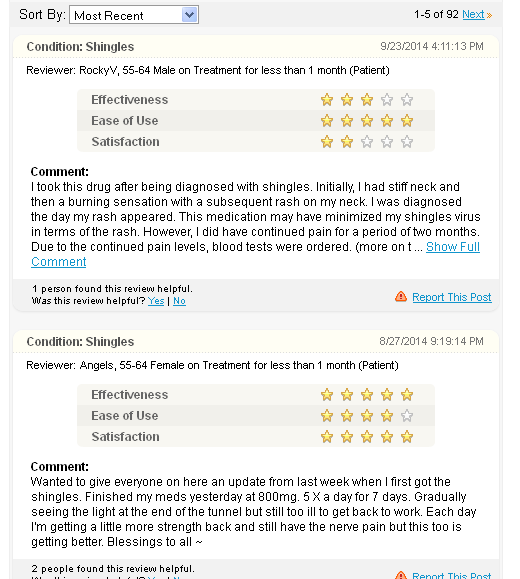
Task: Click empty fifth Ease of Use star, Angels' review
Action: click(407, 416)
